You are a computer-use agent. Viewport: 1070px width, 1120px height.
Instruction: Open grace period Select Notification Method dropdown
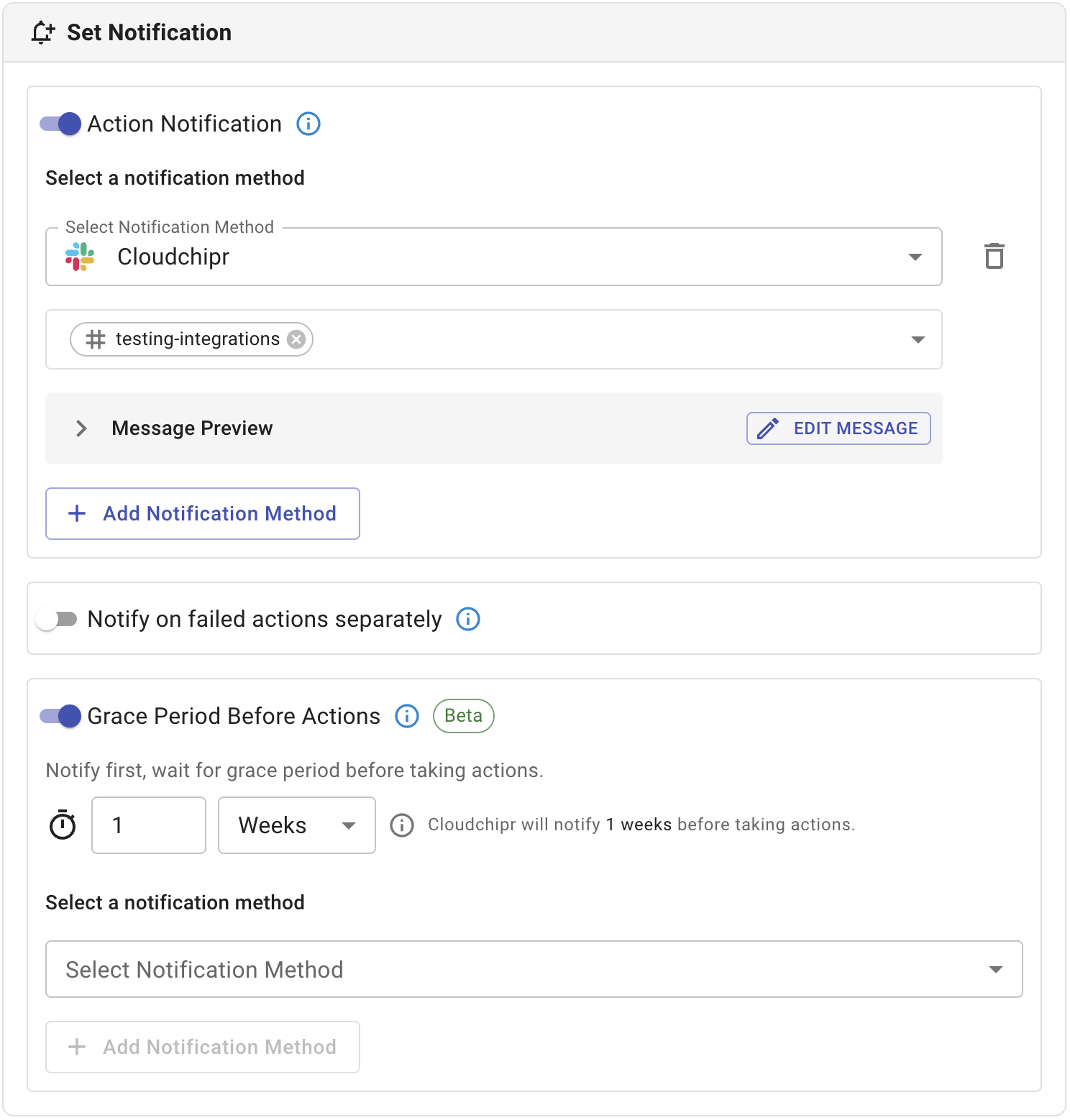point(534,969)
